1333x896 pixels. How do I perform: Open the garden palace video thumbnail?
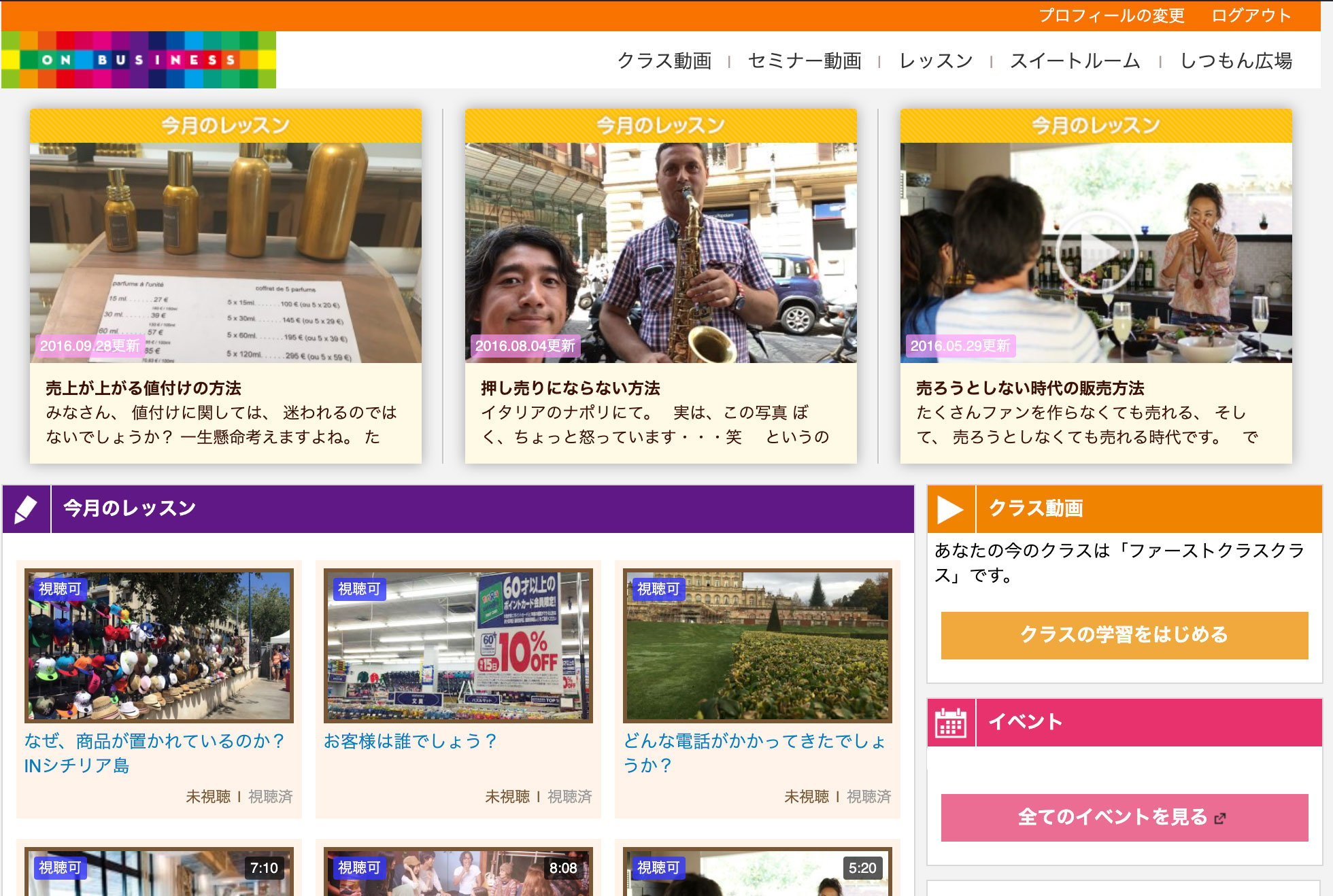click(758, 646)
